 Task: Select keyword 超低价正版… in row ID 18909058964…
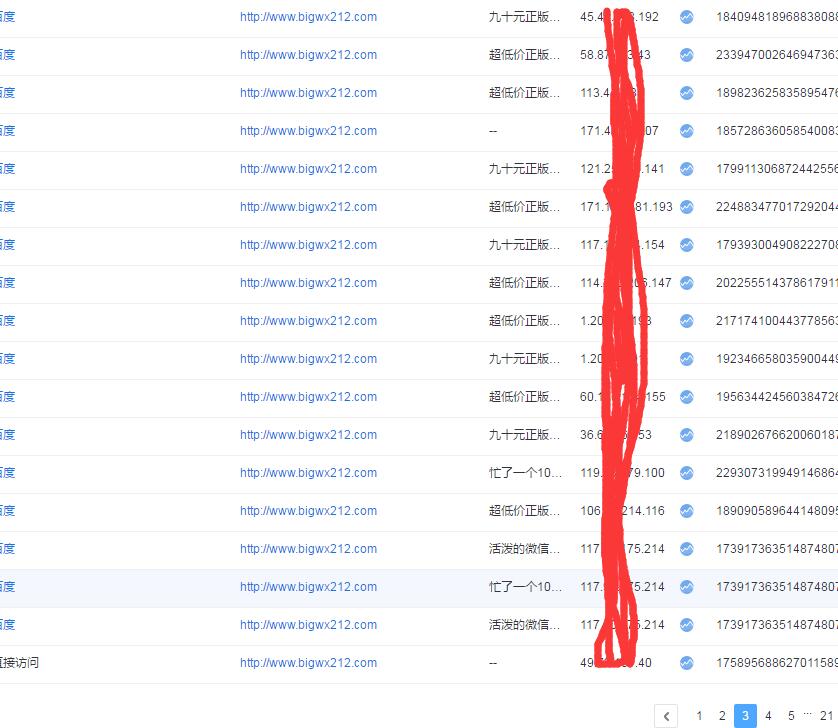[x=524, y=510]
